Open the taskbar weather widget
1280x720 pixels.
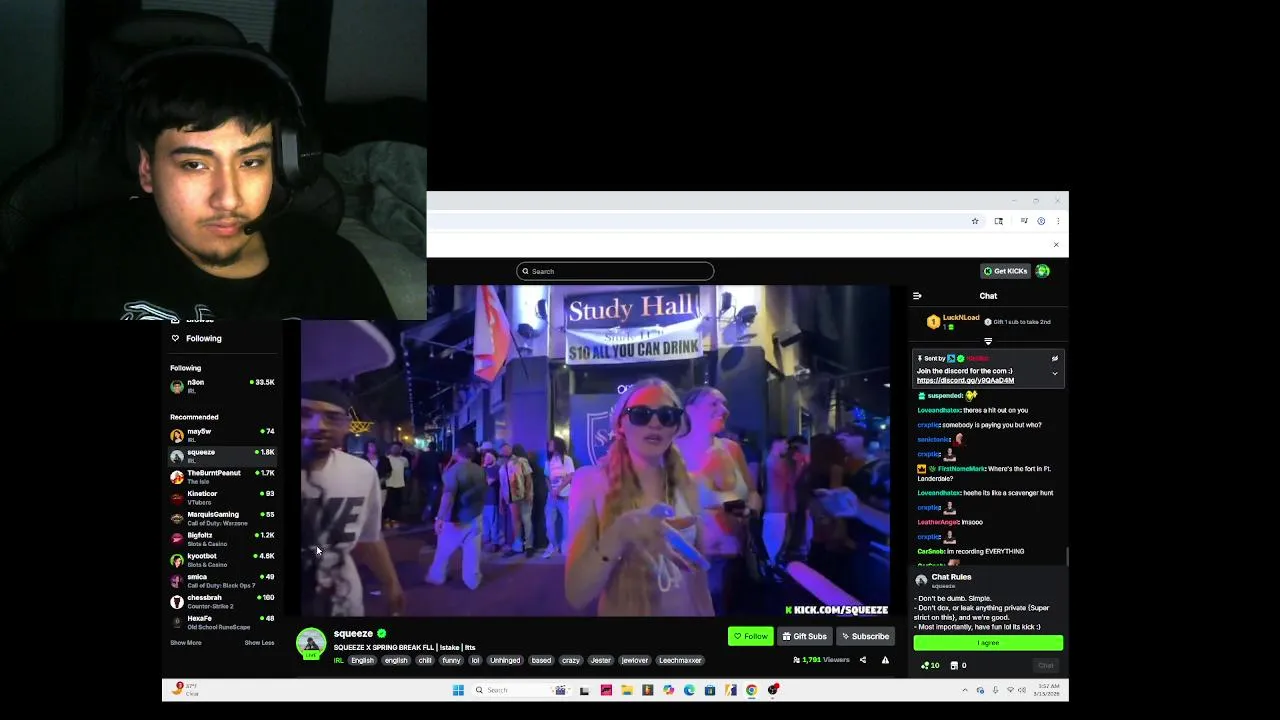(187, 690)
